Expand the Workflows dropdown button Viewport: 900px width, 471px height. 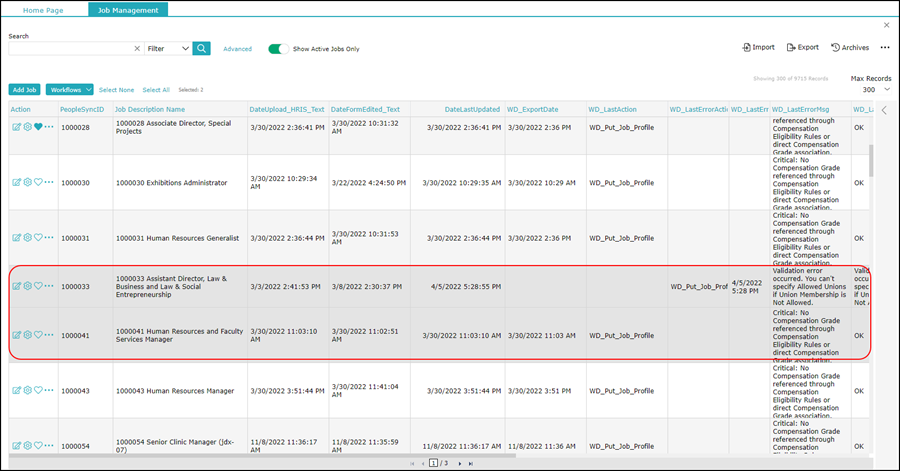tap(69, 90)
